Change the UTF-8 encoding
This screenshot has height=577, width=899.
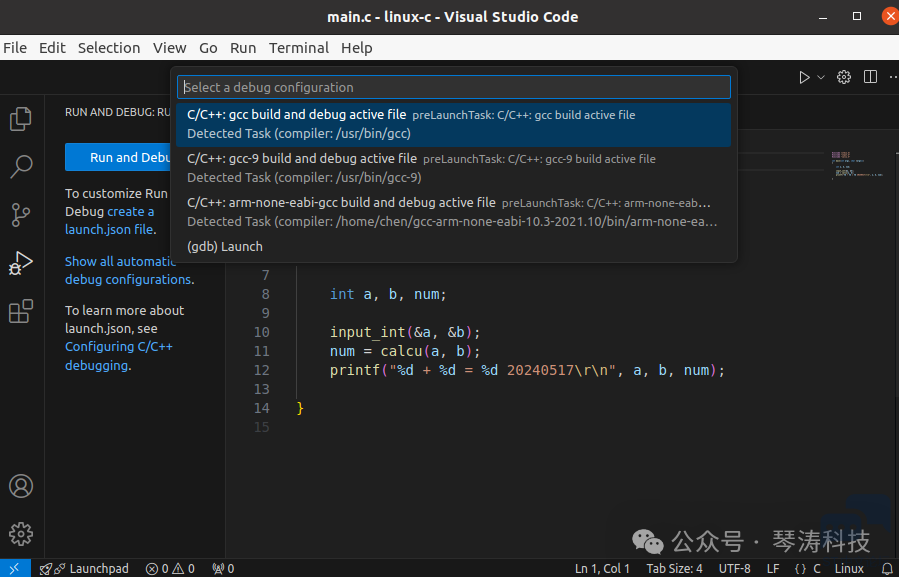[x=734, y=568]
